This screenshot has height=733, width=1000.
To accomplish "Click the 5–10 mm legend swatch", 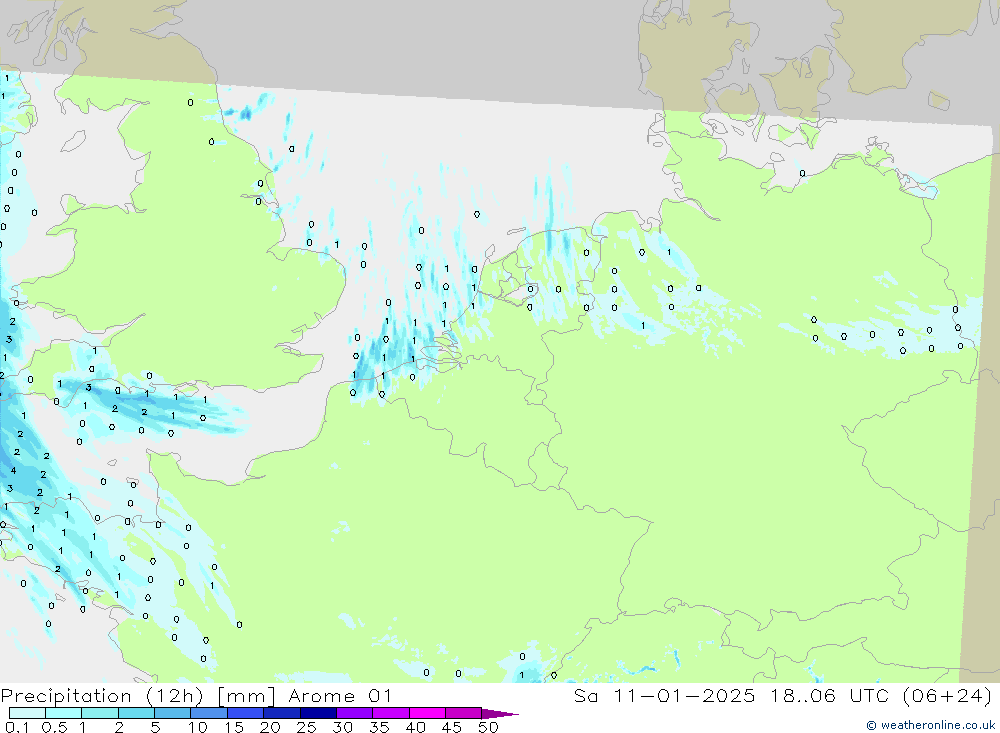I will point(173,713).
